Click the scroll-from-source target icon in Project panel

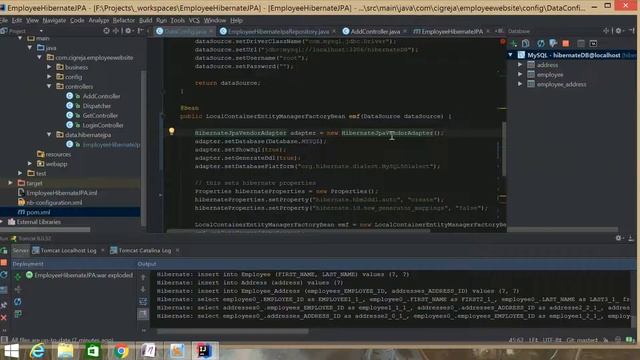[107, 31]
